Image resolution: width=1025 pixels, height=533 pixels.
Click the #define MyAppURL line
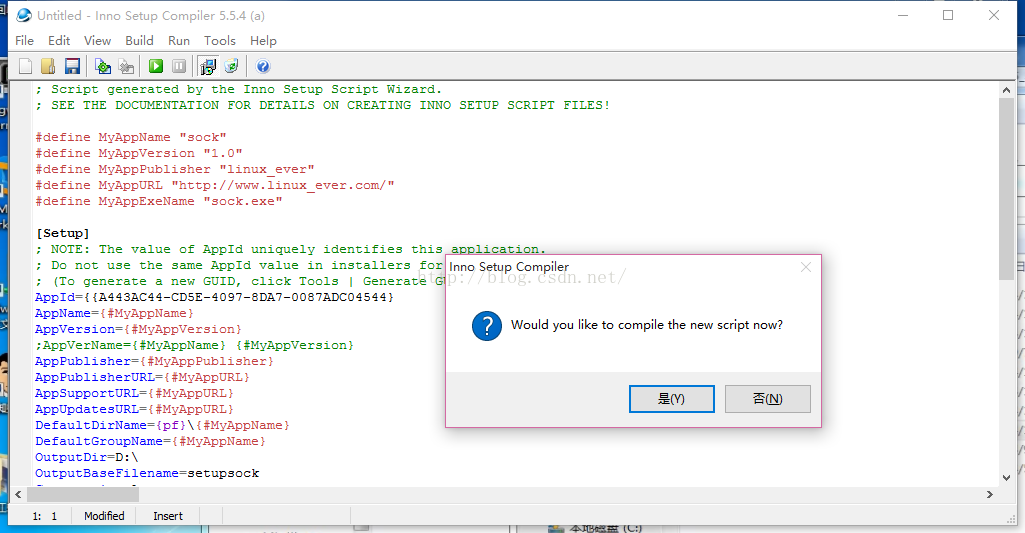215,185
